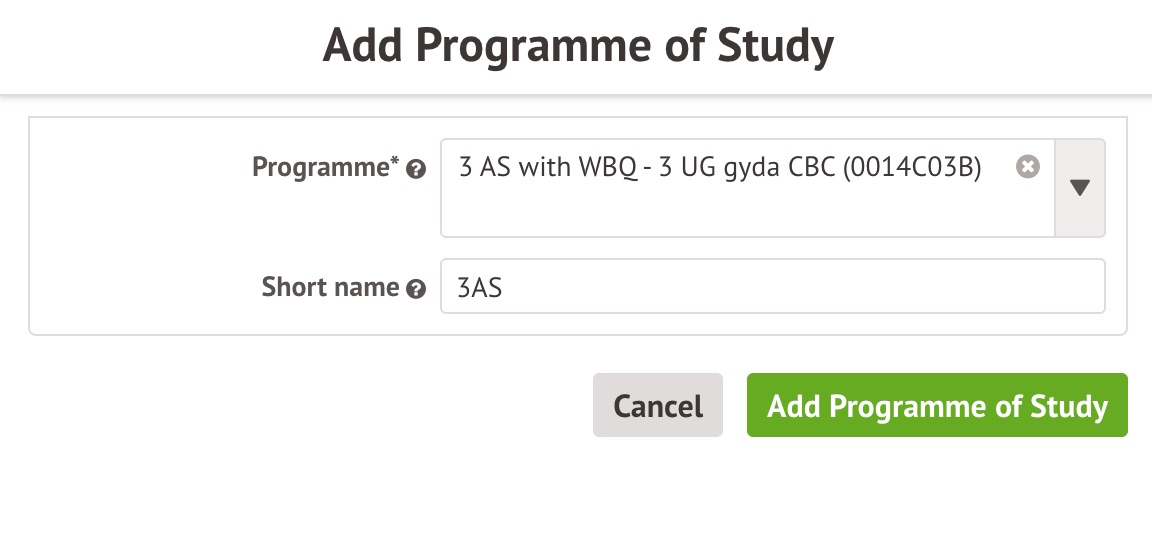Click the "(0014C03B)" code in the programme field

(912, 168)
